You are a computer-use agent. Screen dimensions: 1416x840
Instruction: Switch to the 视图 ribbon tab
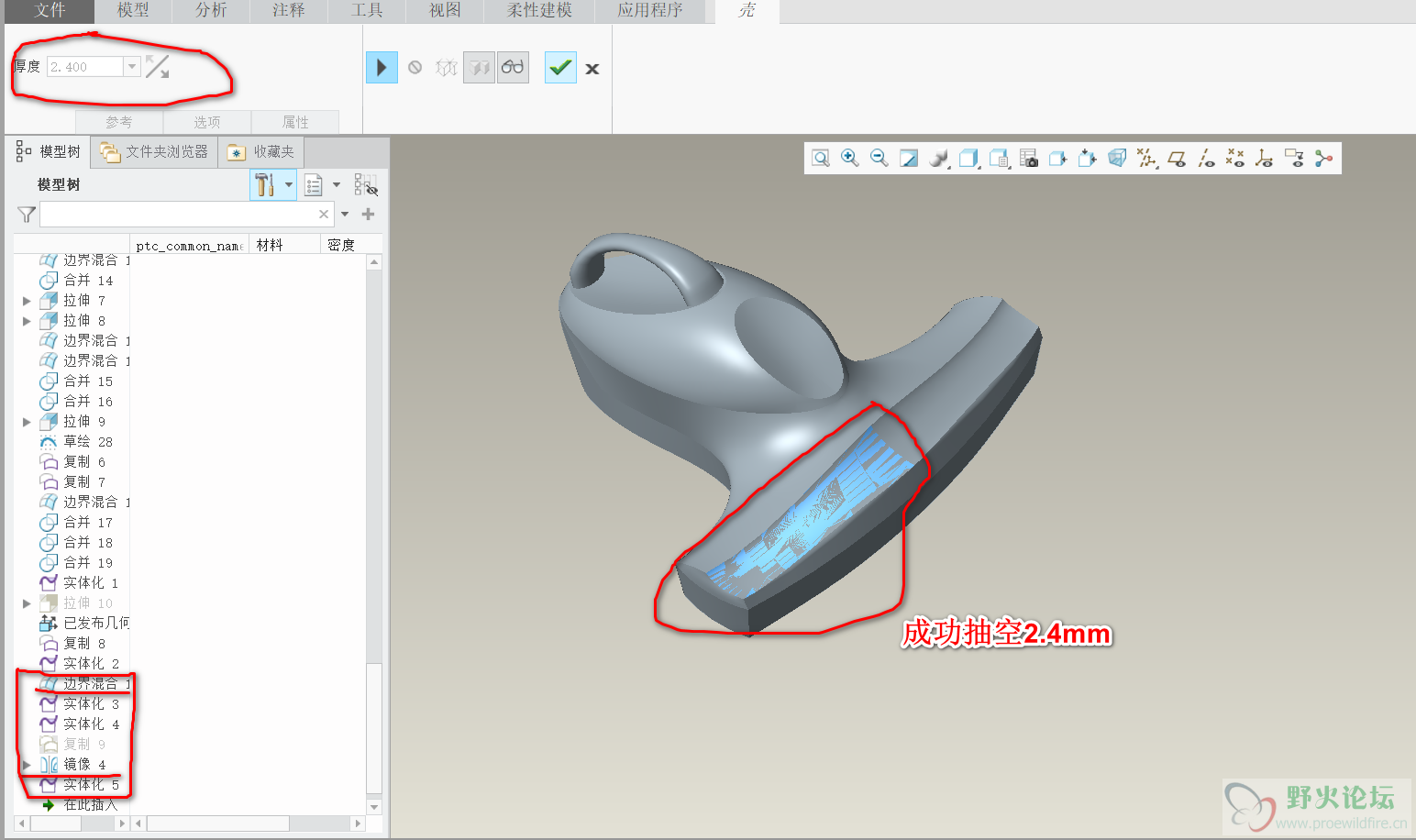[445, 11]
